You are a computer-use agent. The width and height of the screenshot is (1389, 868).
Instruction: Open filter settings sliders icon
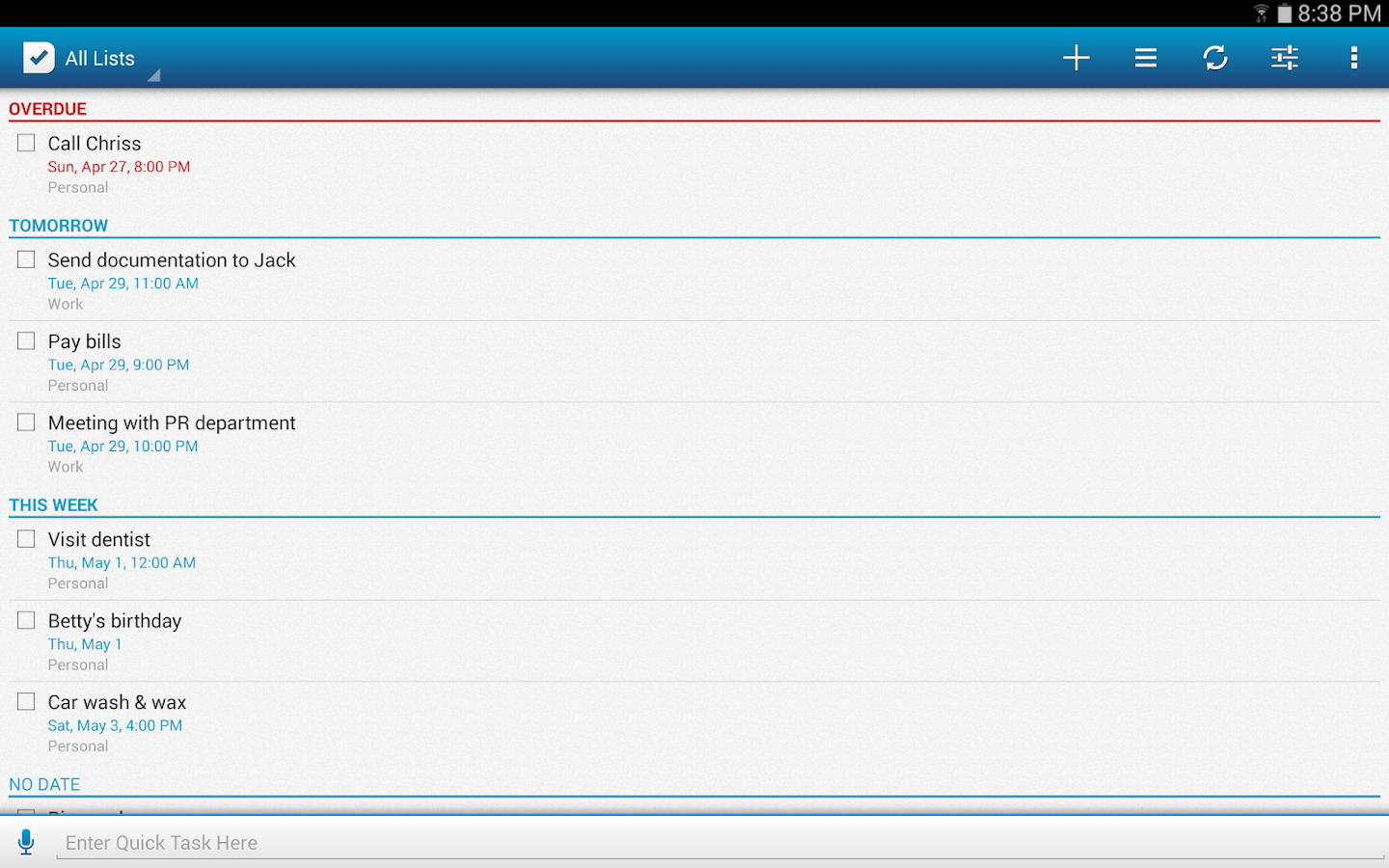[1285, 58]
